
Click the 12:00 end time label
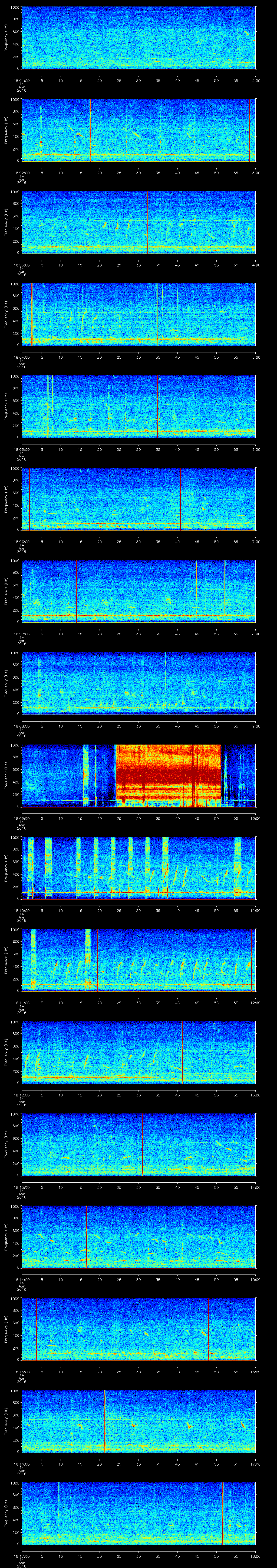(x=255, y=1003)
